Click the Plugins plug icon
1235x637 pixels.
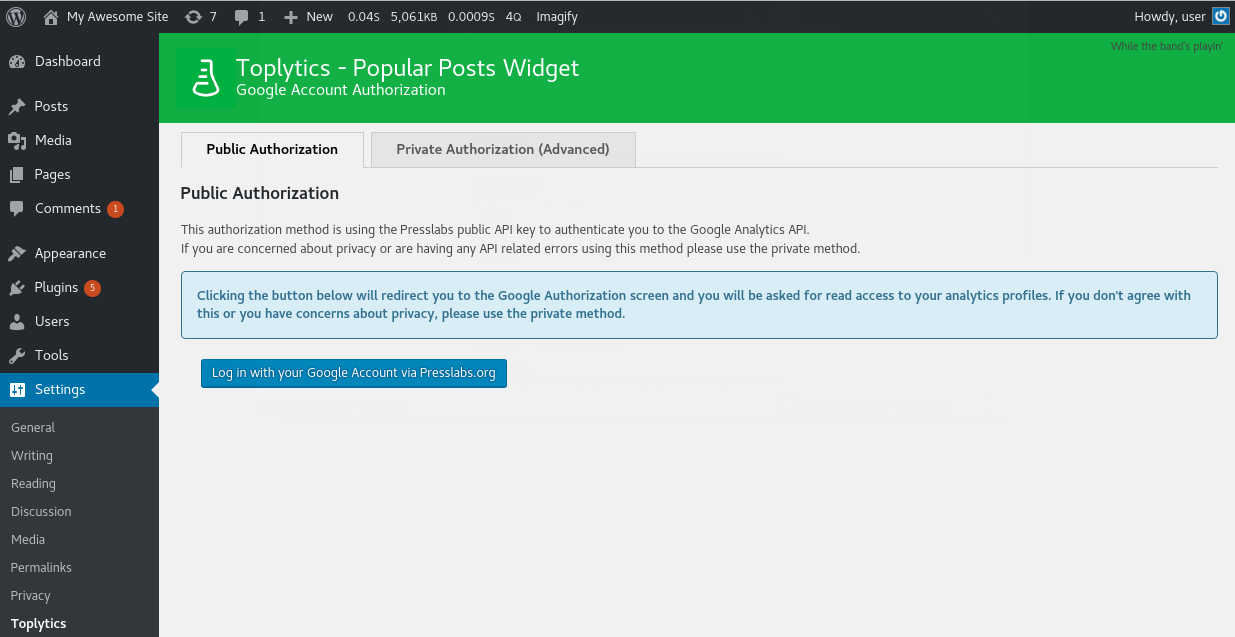pyautogui.click(x=17, y=288)
